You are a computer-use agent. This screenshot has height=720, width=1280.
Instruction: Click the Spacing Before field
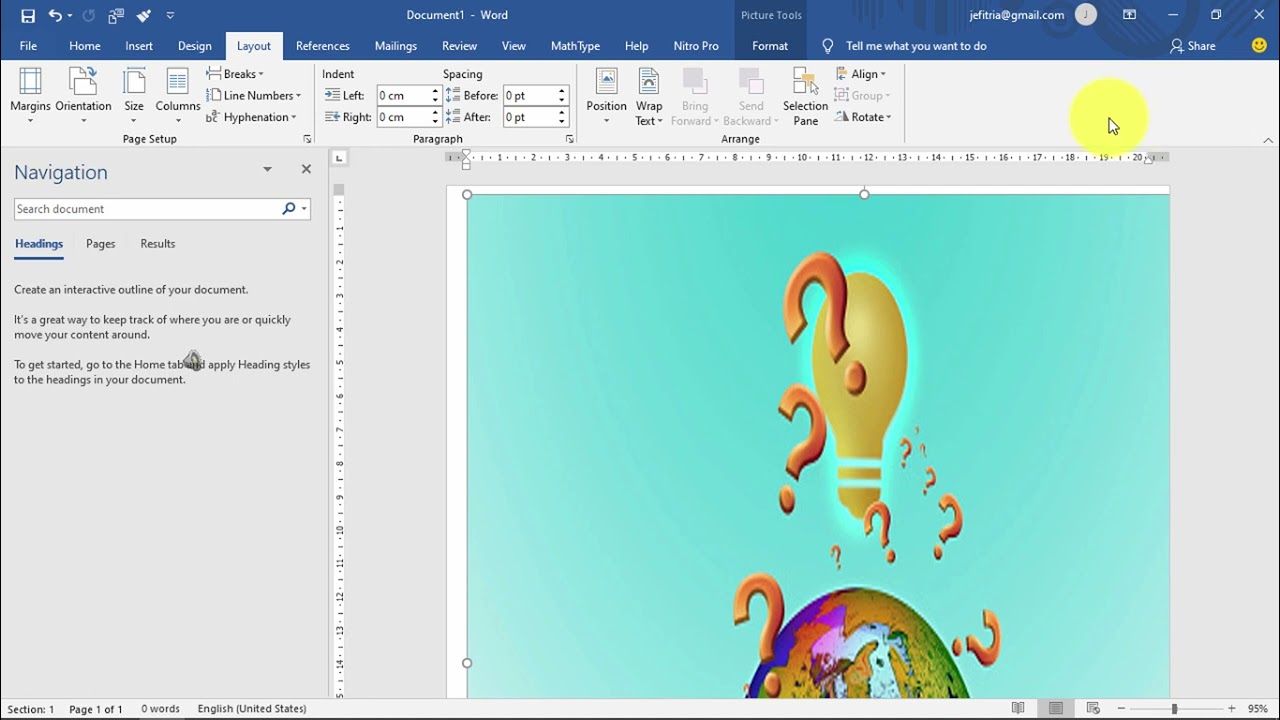click(530, 95)
